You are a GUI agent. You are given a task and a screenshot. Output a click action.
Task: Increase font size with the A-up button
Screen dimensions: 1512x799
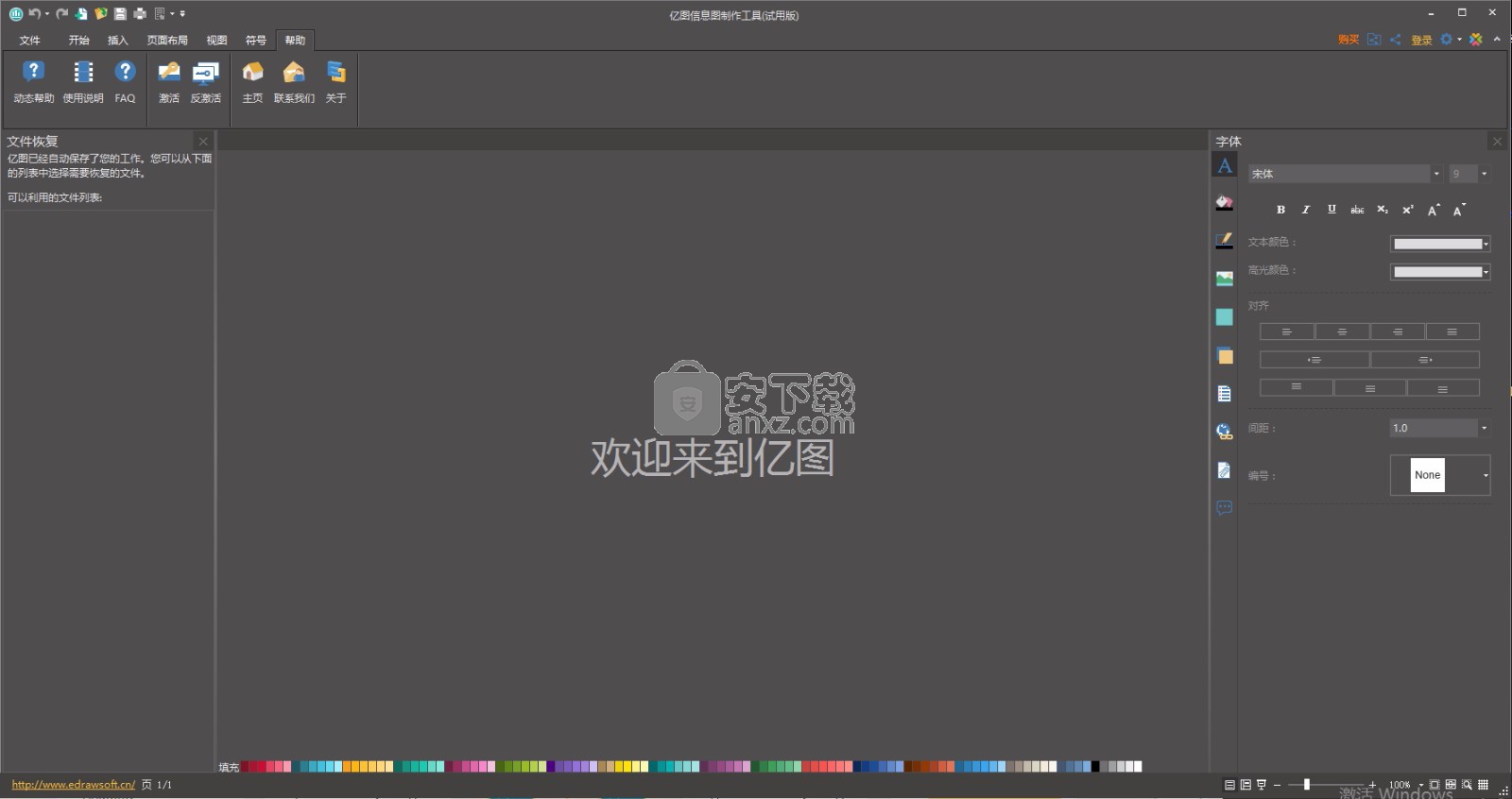click(1434, 210)
